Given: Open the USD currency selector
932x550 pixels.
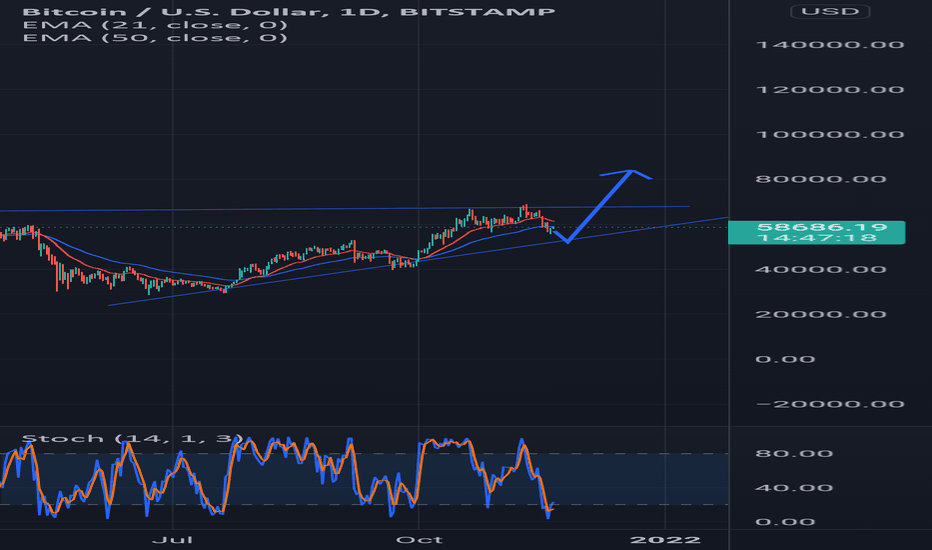Looking at the screenshot, I should tap(830, 11).
